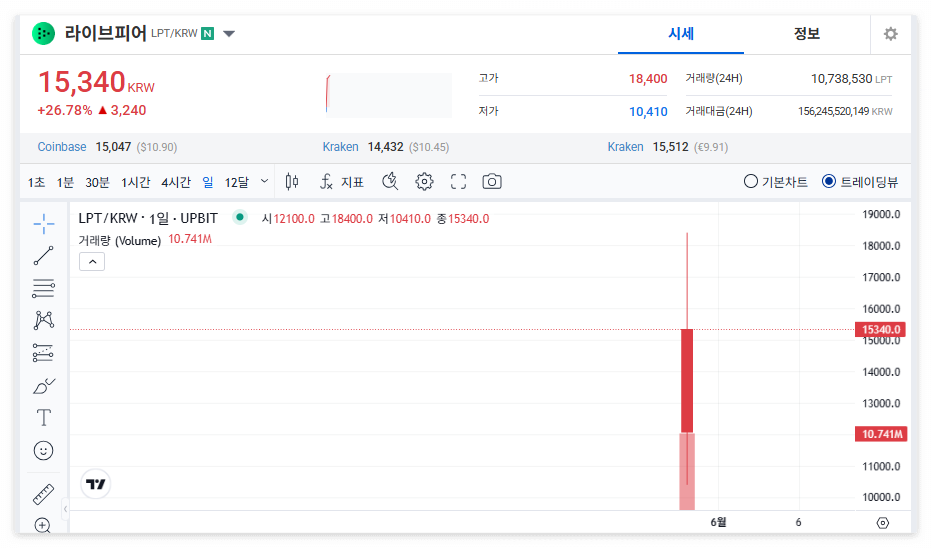Viewport: 932px width, 548px height.
Task: Select the text T tool
Action: pyautogui.click(x=43, y=418)
